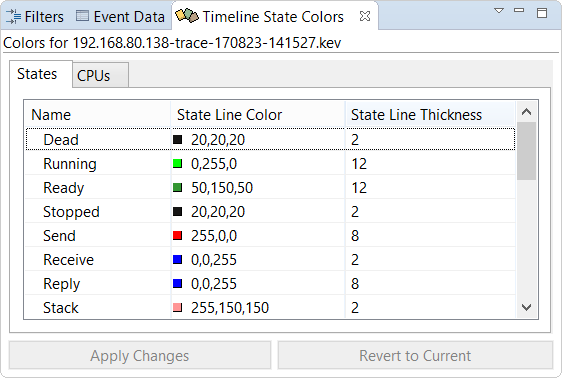Select the Stopped state row
This screenshot has height=378, width=562.
(270, 212)
